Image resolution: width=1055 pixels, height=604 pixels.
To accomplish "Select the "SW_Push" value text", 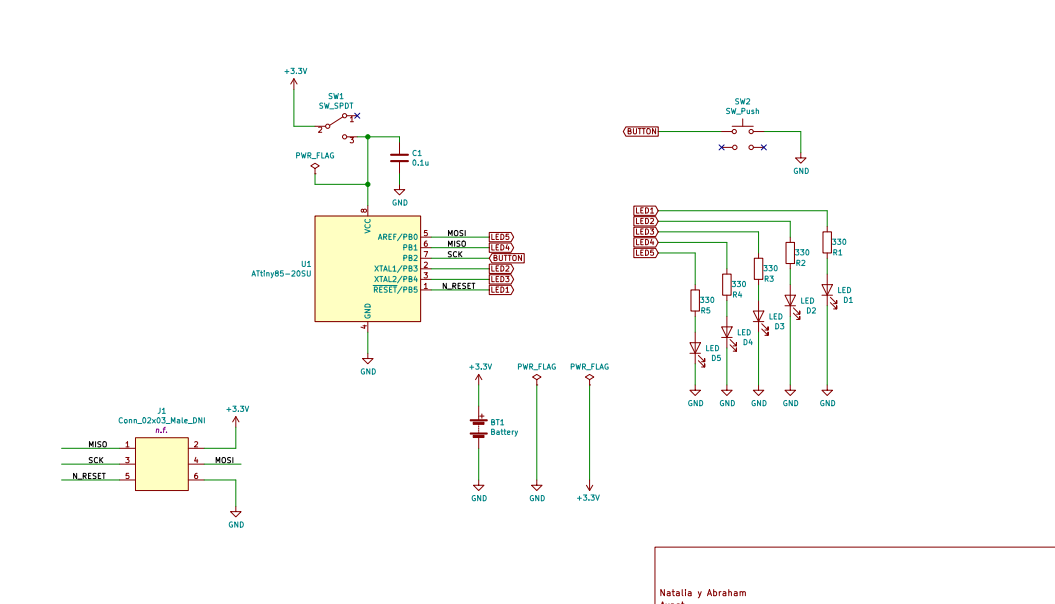I will [x=742, y=112].
